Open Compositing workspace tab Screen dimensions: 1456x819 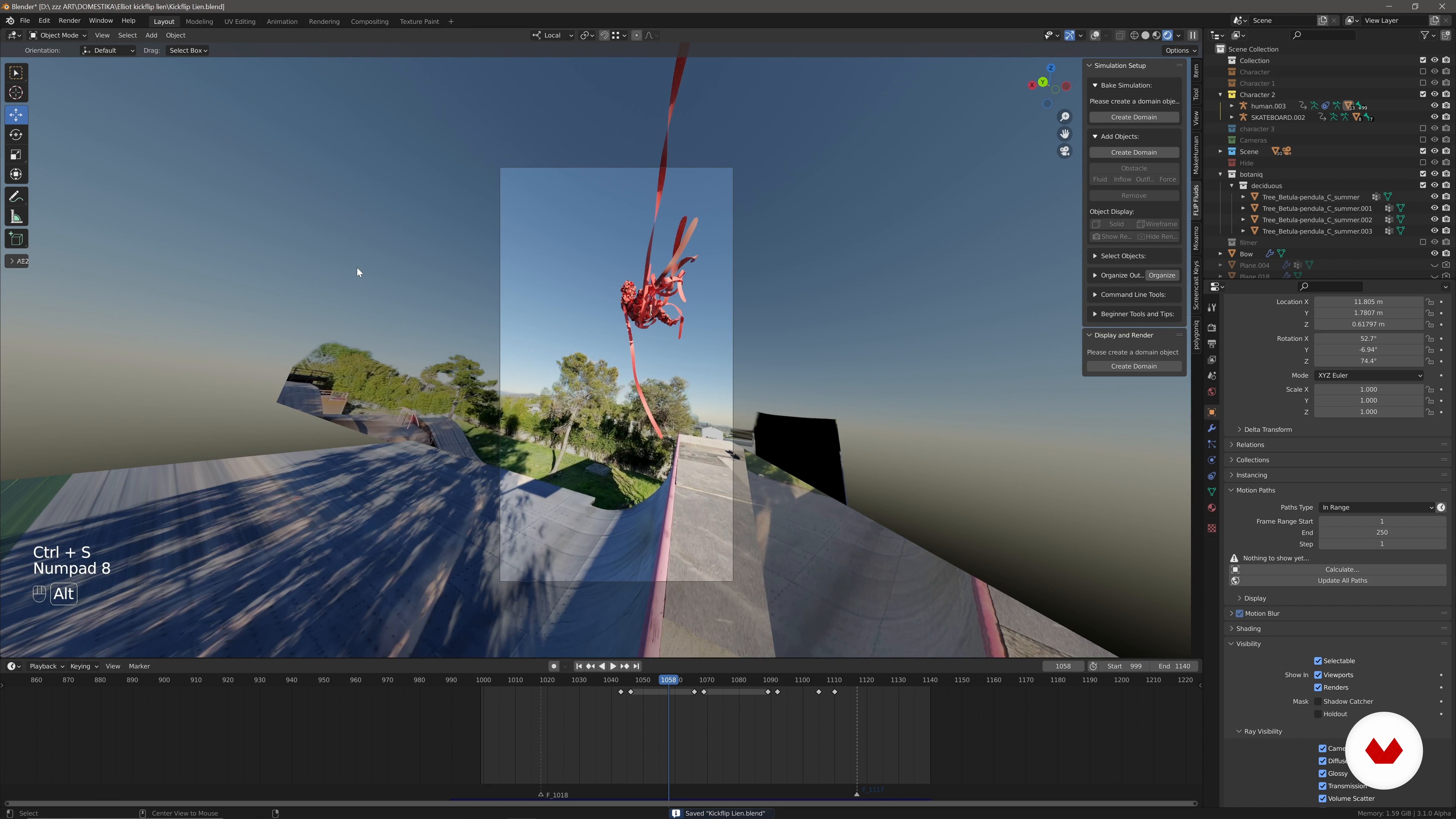coord(370,22)
